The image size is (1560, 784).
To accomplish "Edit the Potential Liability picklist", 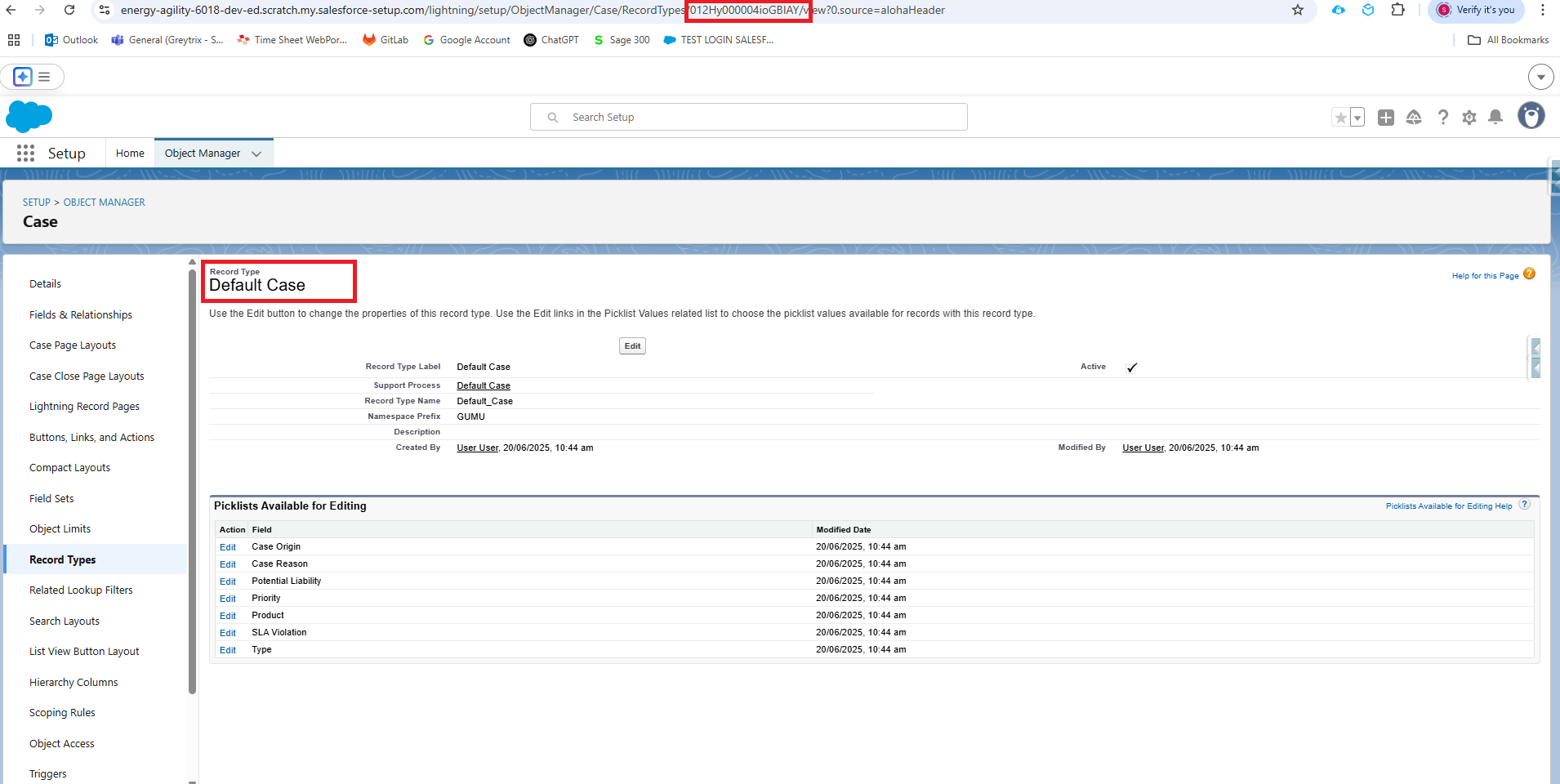I will [228, 581].
